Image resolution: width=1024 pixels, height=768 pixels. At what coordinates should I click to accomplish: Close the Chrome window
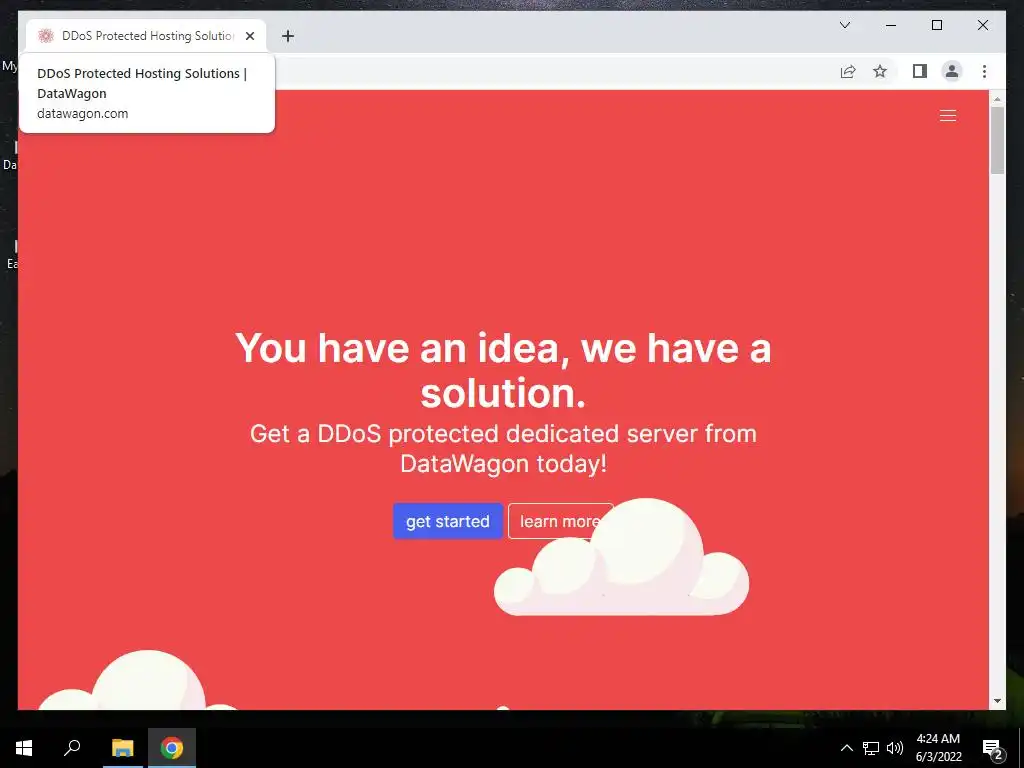pos(982,25)
